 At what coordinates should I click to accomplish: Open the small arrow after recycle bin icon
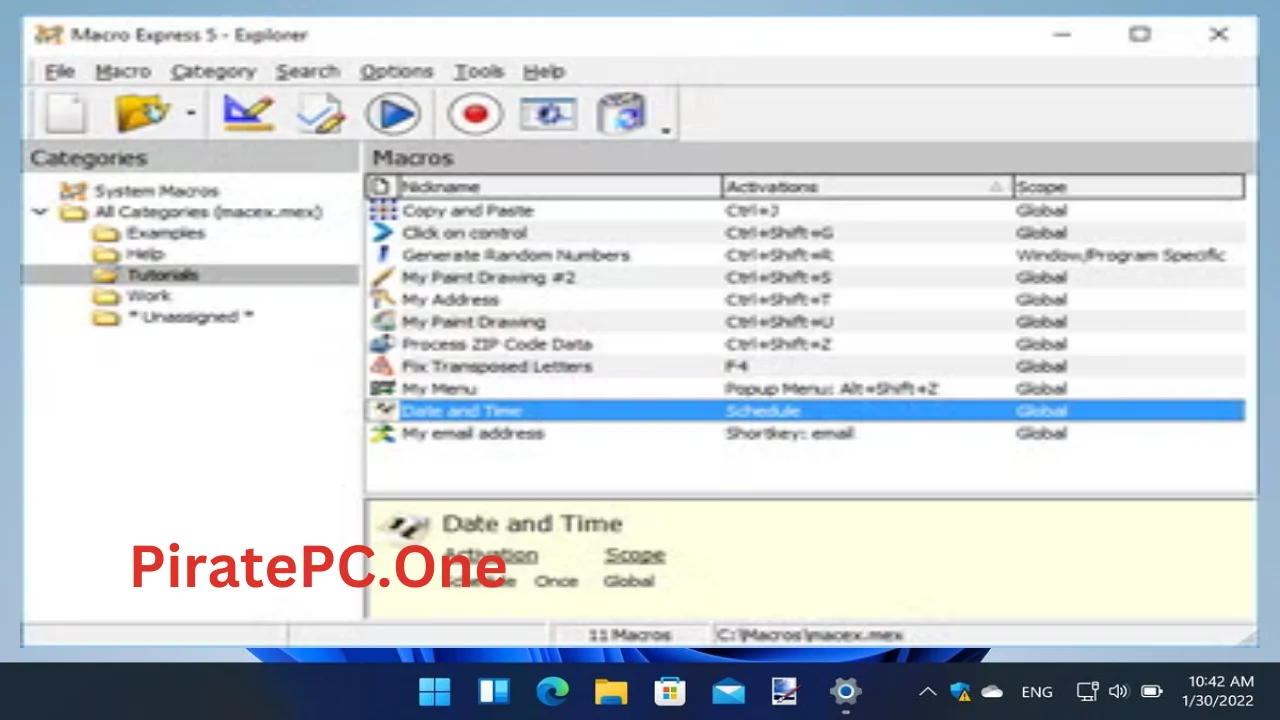coord(665,129)
